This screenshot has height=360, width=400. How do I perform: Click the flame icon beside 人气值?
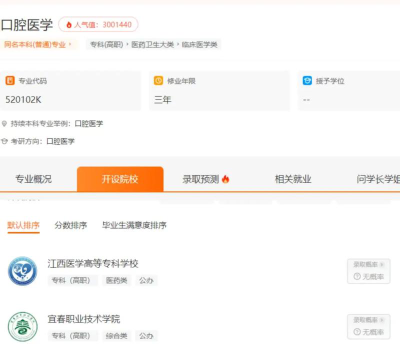pyautogui.click(x=69, y=25)
